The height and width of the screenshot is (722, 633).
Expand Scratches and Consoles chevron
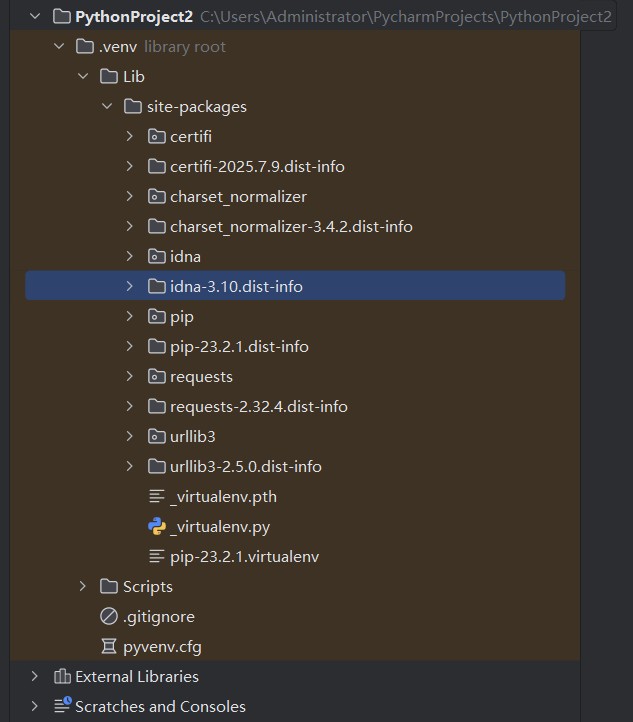pos(35,706)
